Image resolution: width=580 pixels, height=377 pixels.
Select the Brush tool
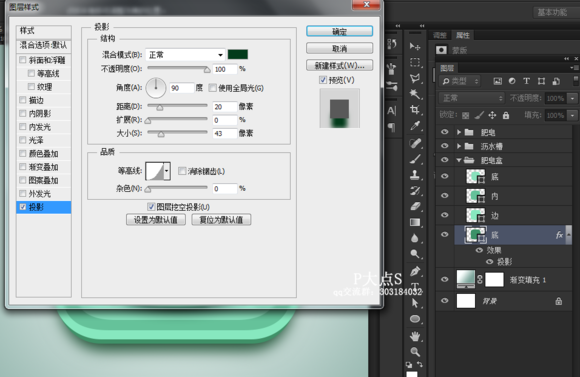pos(415,159)
